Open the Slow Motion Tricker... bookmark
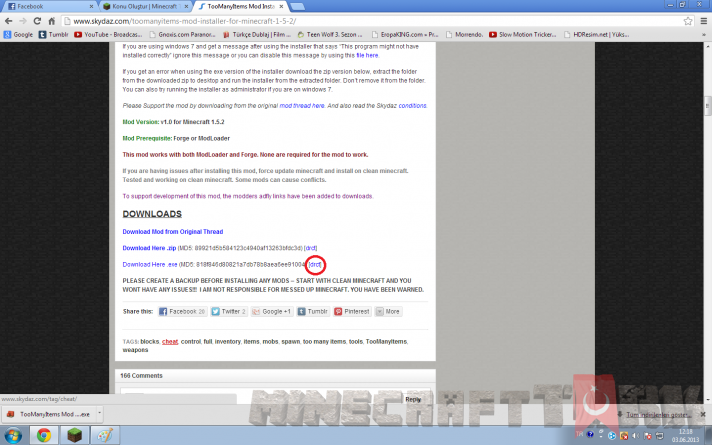 (x=523, y=35)
